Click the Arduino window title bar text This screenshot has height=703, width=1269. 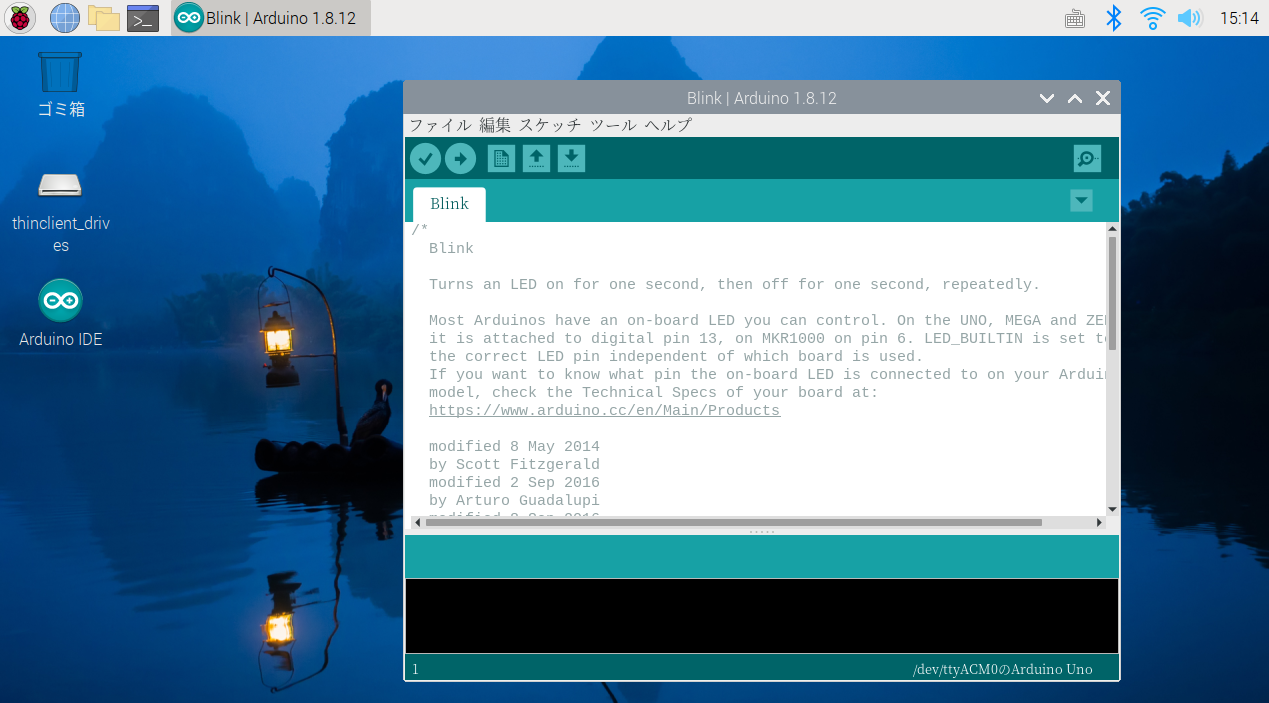click(762, 98)
